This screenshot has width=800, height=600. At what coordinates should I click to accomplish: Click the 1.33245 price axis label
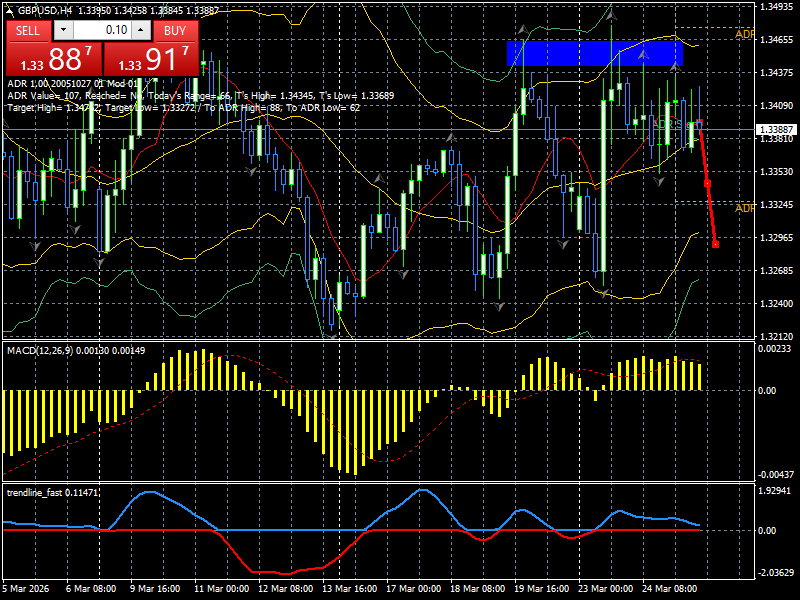(x=776, y=205)
